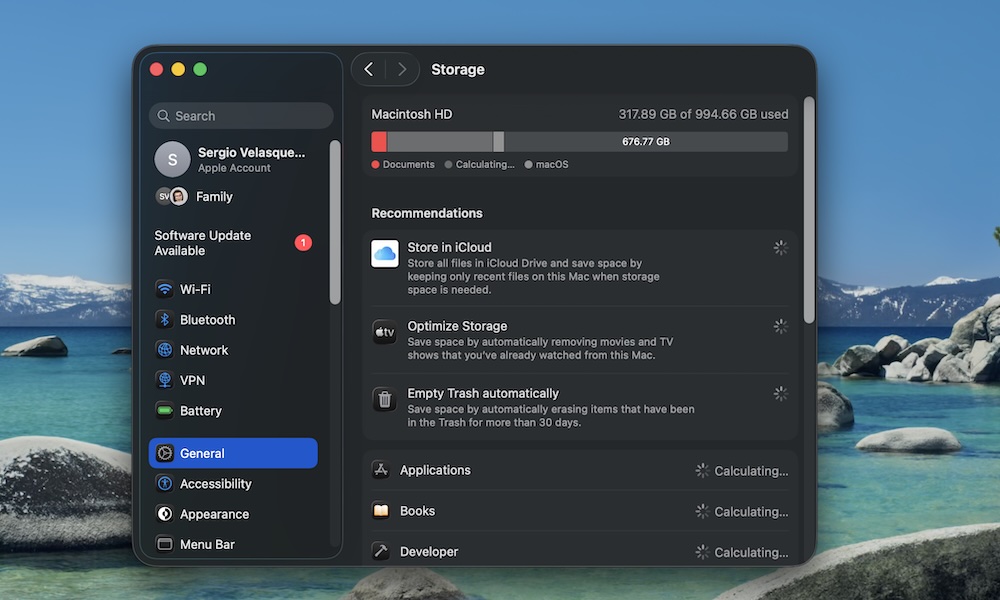This screenshot has height=600, width=1000.
Task: Click the Empty Trash automatically trash icon
Action: pyautogui.click(x=384, y=399)
